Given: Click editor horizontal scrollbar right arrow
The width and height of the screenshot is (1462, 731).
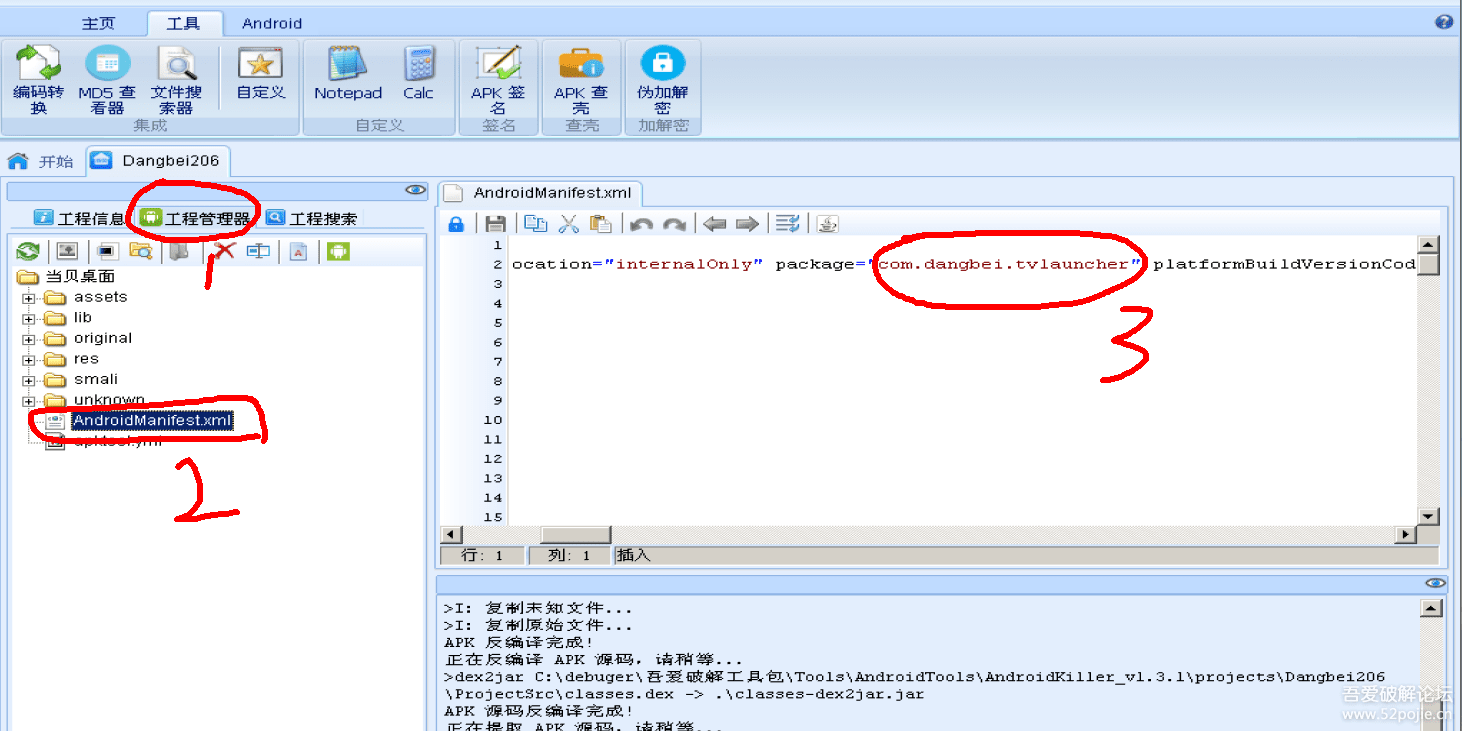Looking at the screenshot, I should pyautogui.click(x=1407, y=535).
